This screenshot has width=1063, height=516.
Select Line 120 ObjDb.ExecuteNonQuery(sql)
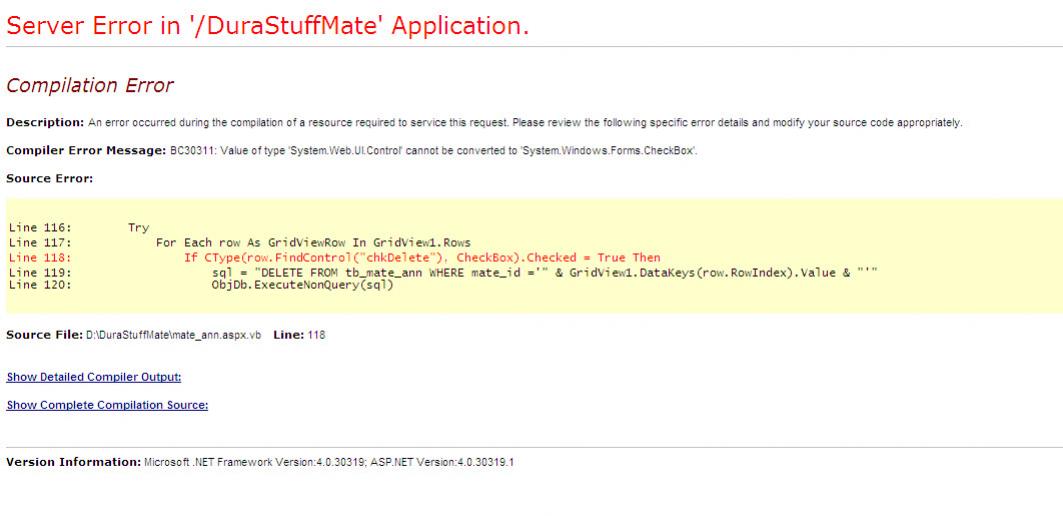(201, 285)
